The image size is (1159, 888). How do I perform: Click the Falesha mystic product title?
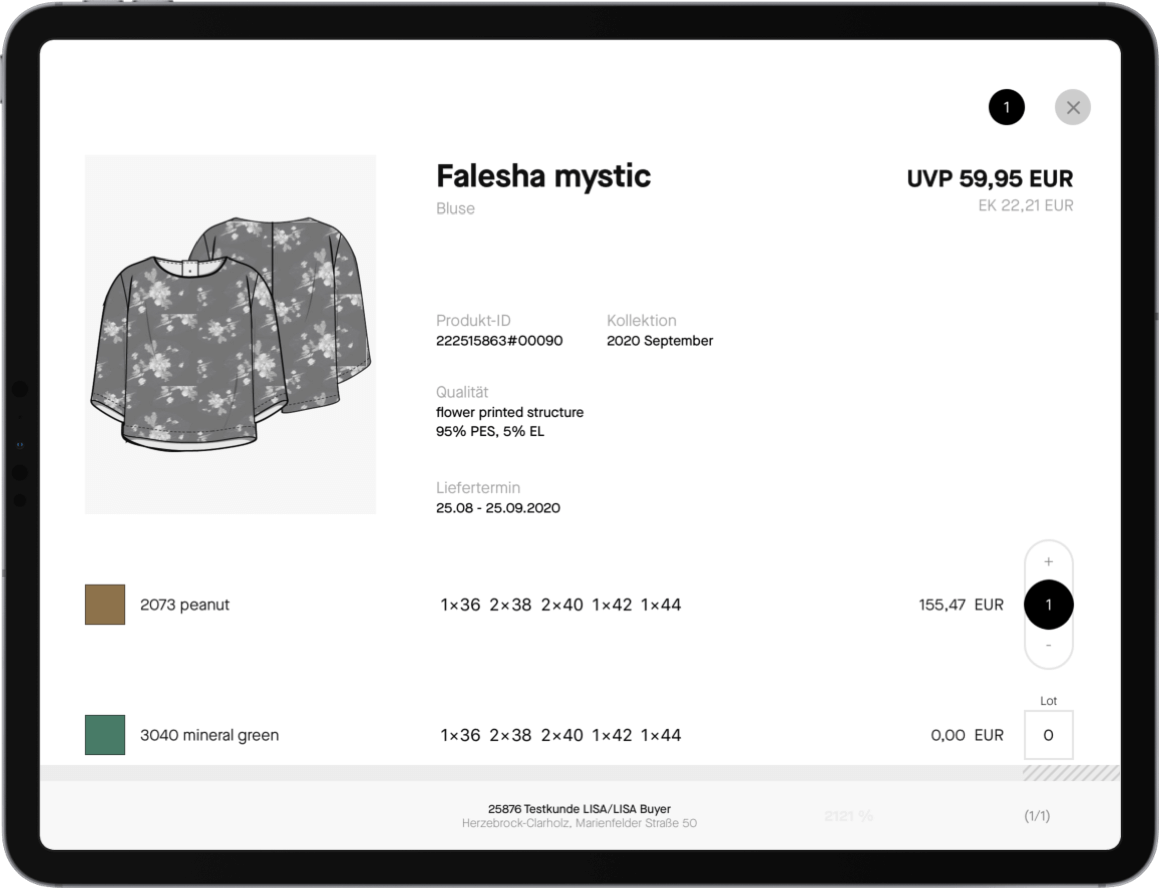[543, 177]
